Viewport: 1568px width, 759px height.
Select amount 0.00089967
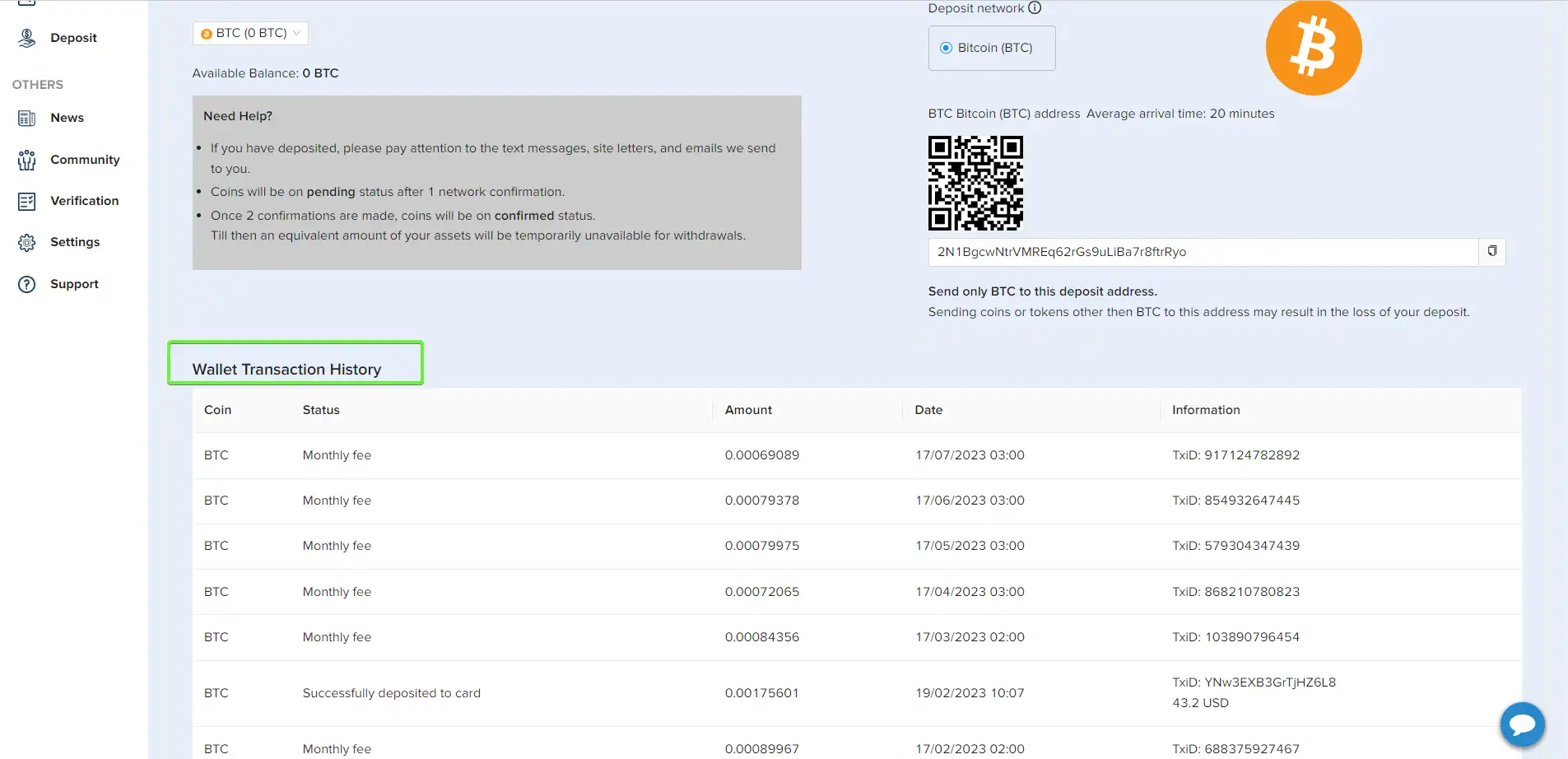click(762, 749)
